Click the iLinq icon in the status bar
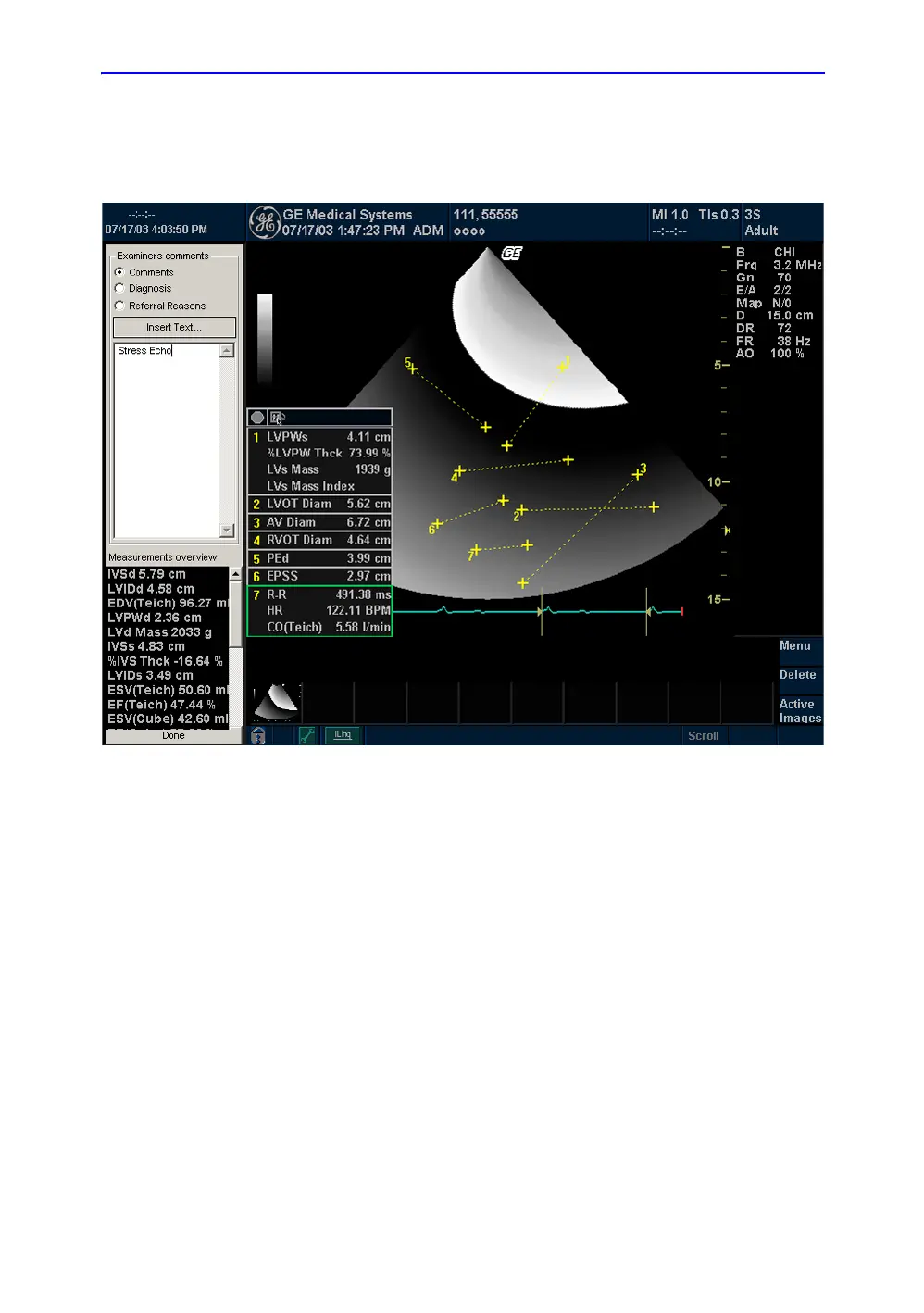 point(343,735)
